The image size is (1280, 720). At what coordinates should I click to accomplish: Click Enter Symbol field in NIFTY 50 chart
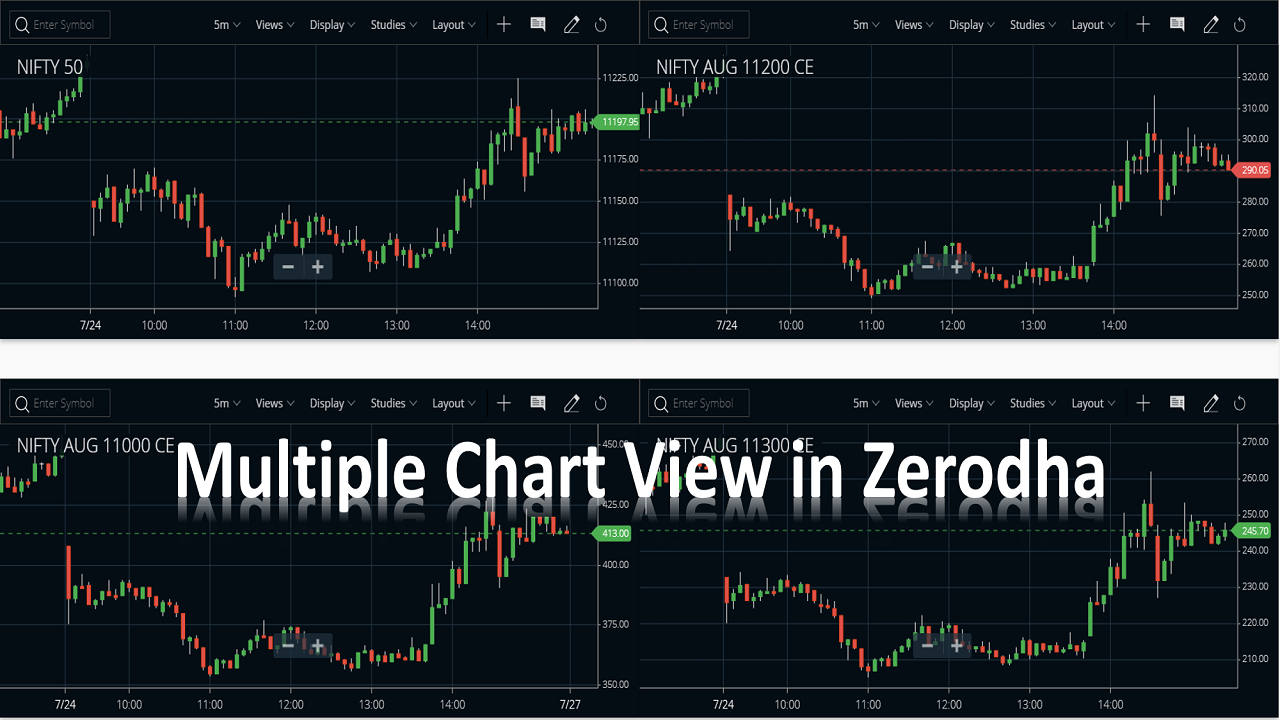(x=60, y=25)
